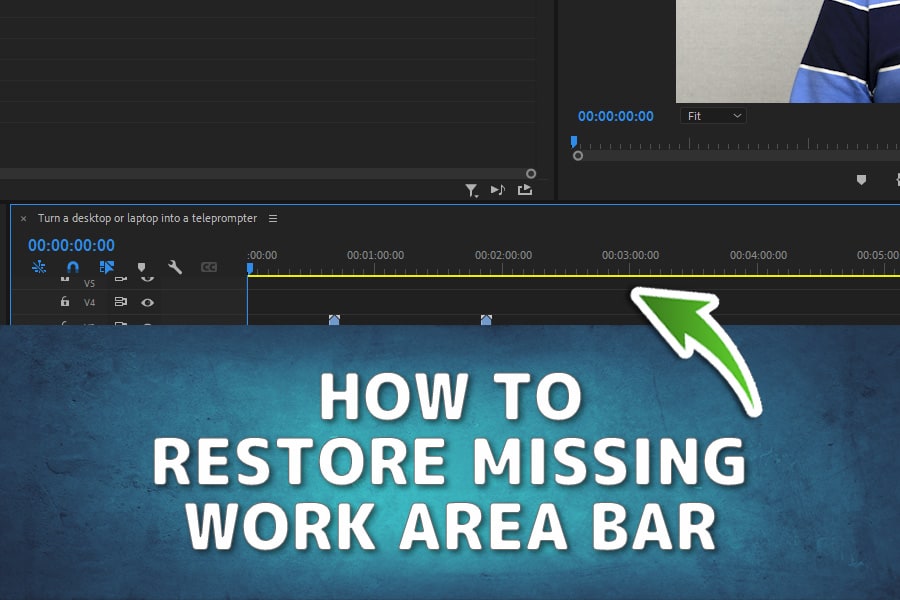Select the Captions CC icon in the timeline
900x600 pixels.
[x=209, y=268]
